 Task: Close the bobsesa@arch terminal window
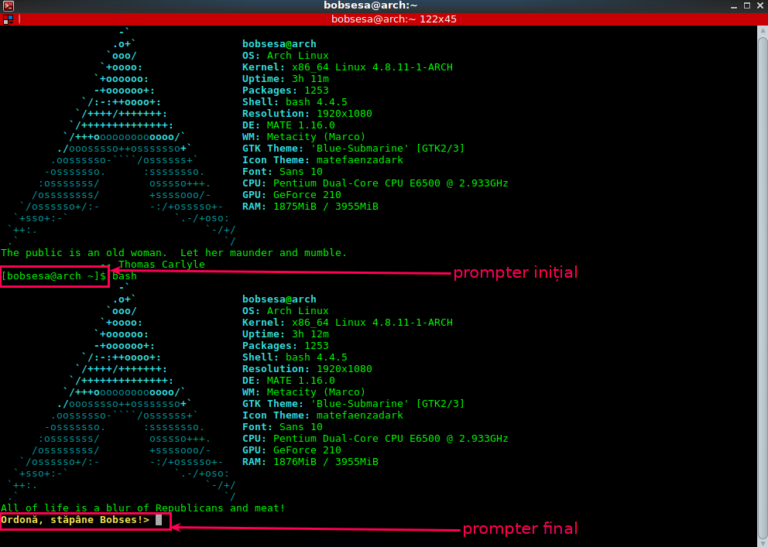[760, 6]
